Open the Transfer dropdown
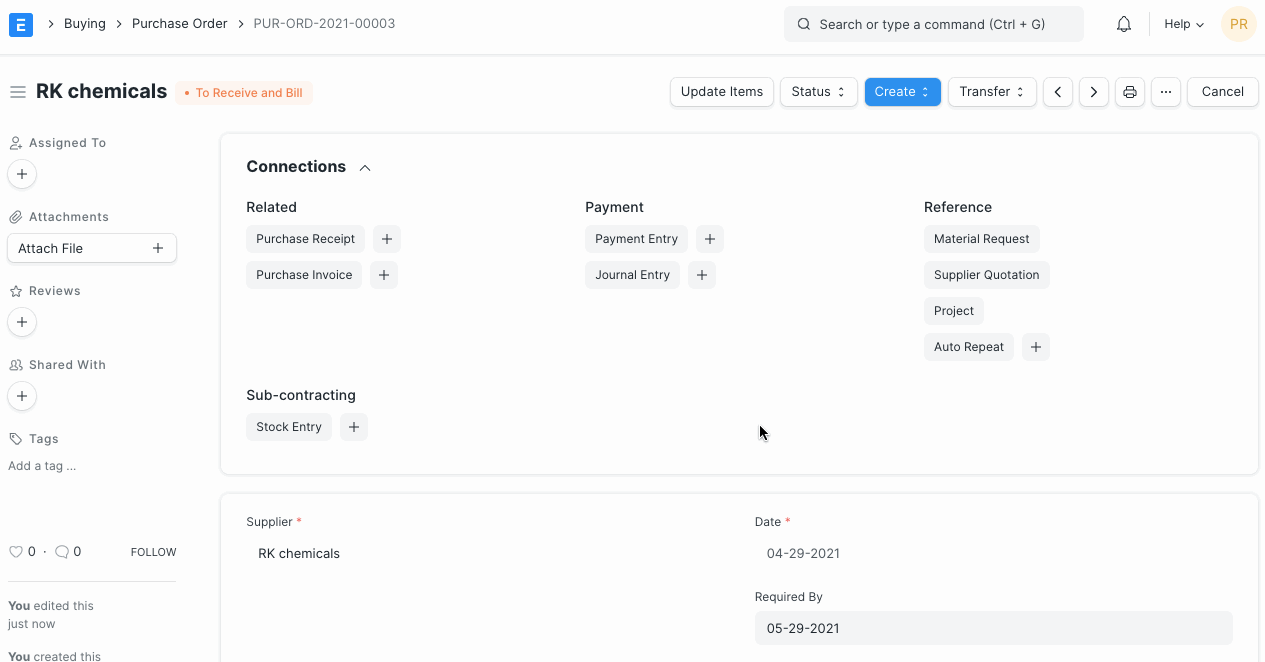1265x662 pixels. pyautogui.click(x=991, y=91)
